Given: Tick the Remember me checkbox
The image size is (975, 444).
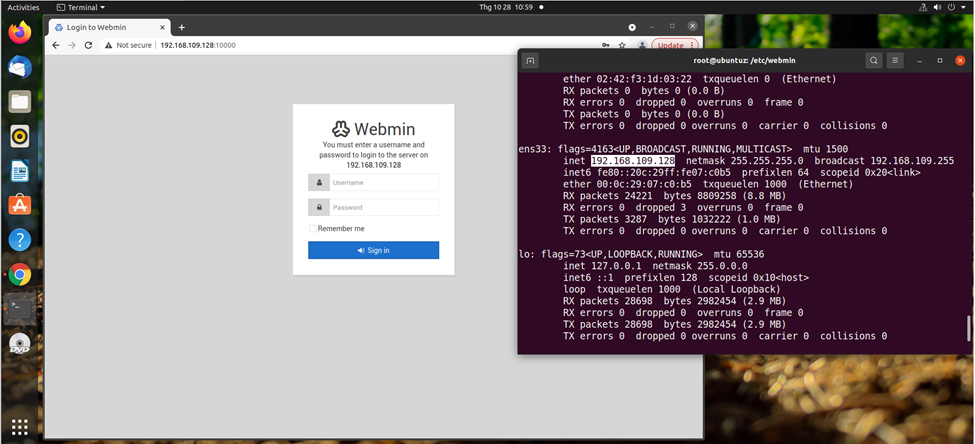Looking at the screenshot, I should pos(313,228).
